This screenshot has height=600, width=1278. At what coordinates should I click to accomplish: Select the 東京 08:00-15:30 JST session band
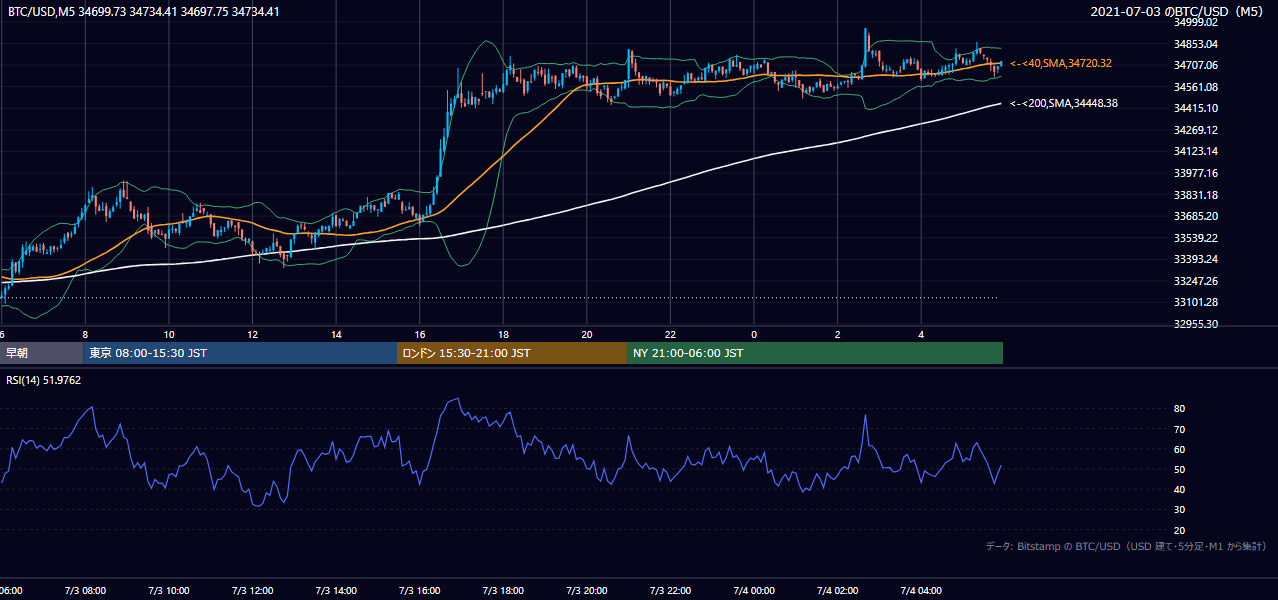pyautogui.click(x=240, y=353)
